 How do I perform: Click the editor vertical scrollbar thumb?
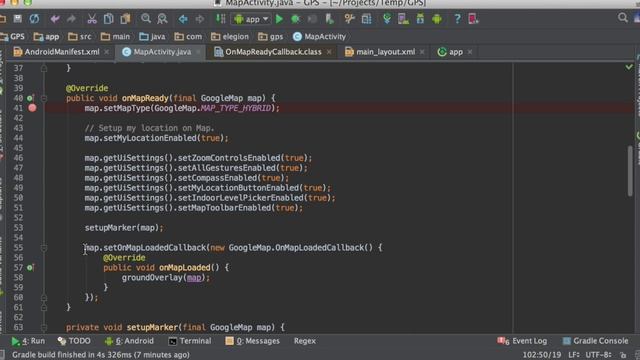click(x=630, y=171)
